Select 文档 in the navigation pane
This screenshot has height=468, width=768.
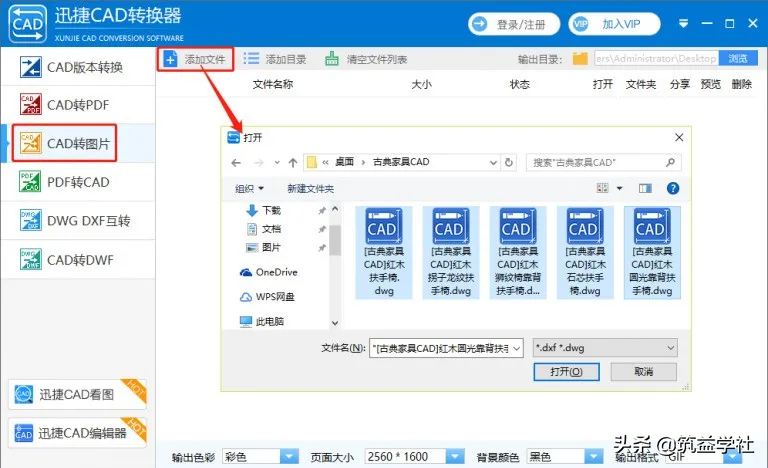[x=264, y=229]
